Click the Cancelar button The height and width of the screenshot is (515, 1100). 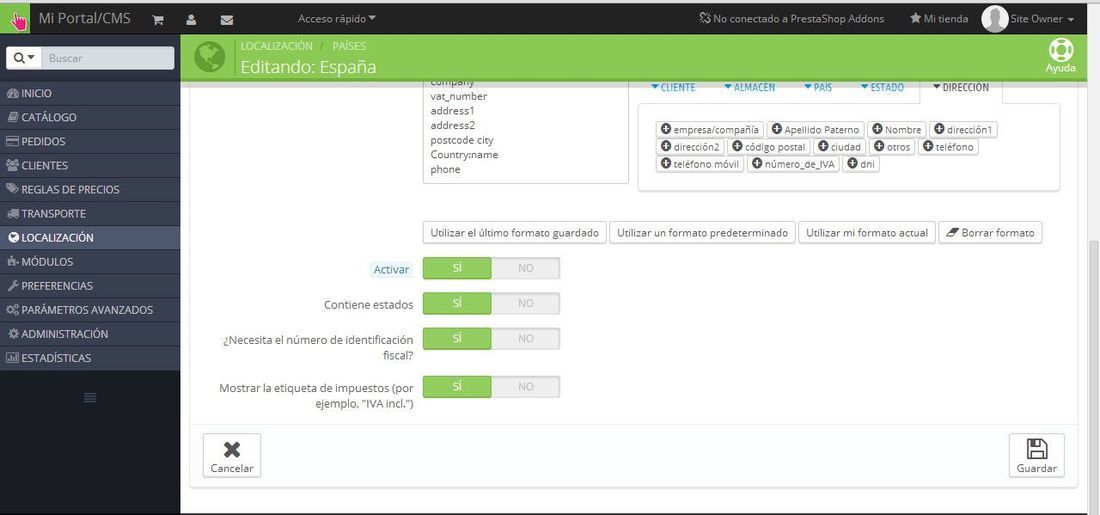pos(232,455)
